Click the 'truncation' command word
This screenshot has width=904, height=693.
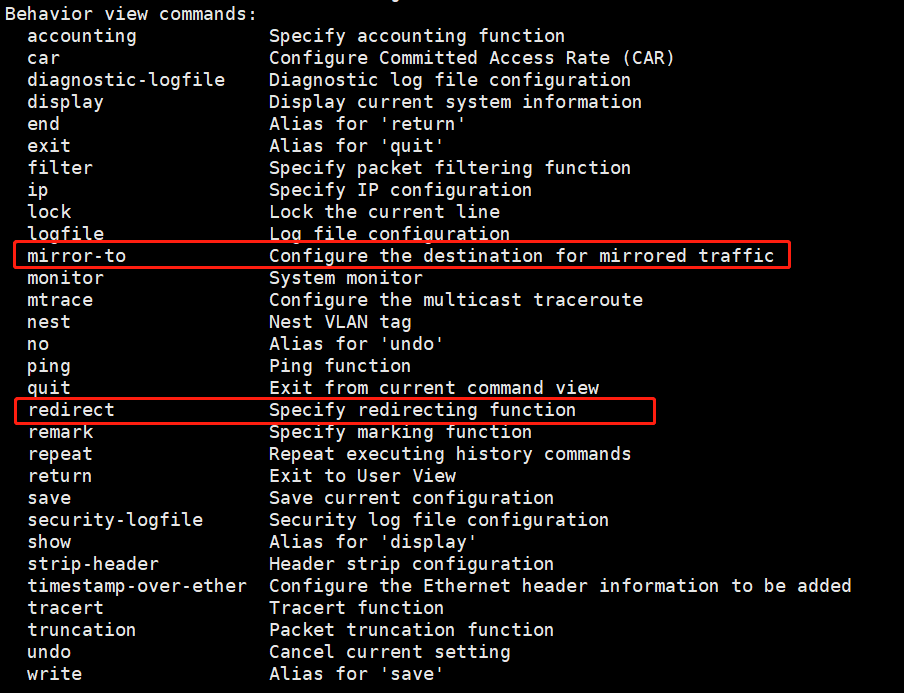(81, 630)
